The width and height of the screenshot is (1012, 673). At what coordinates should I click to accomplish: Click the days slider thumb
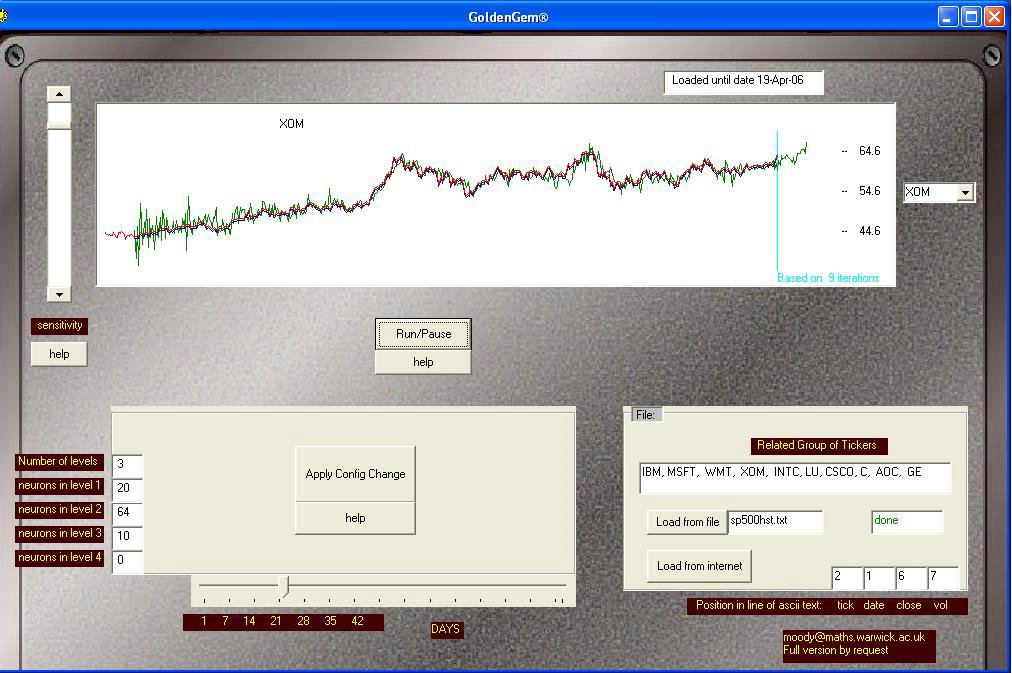[284, 586]
